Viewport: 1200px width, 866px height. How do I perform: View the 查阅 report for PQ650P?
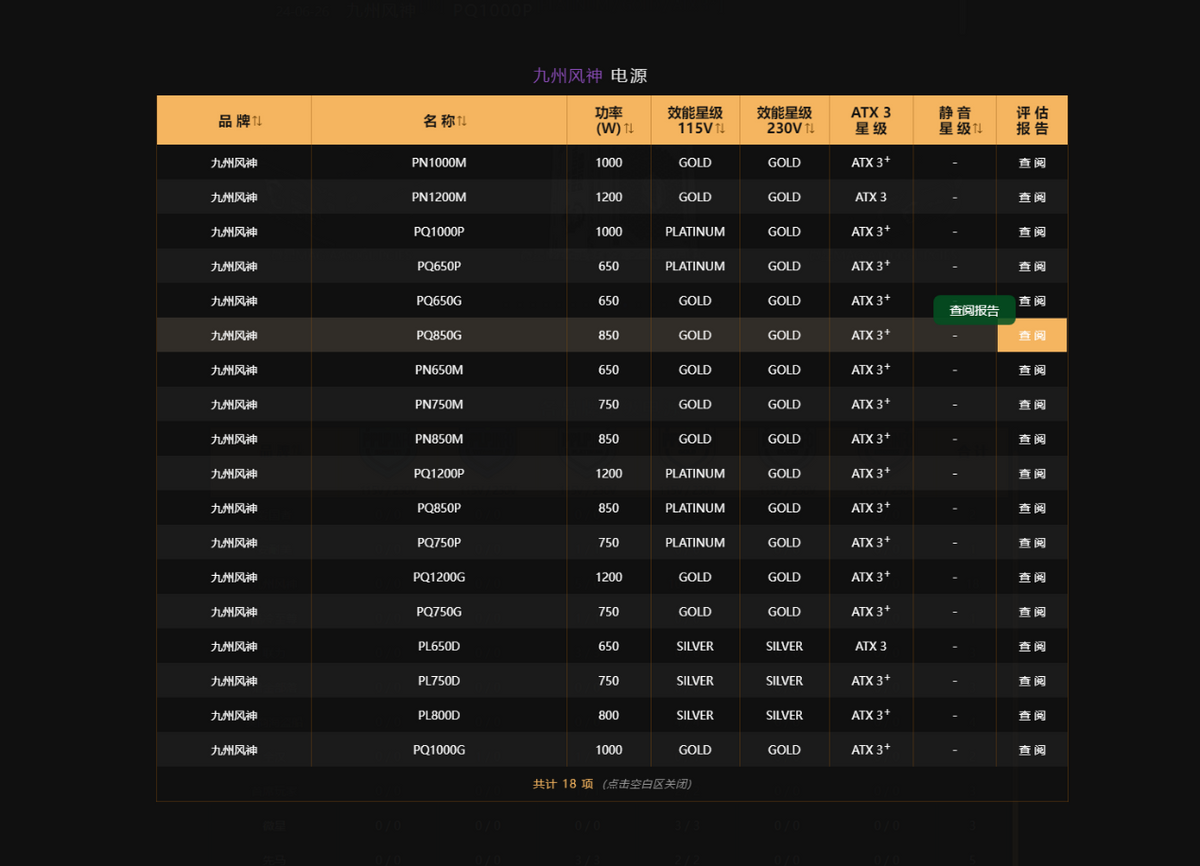pos(1032,266)
